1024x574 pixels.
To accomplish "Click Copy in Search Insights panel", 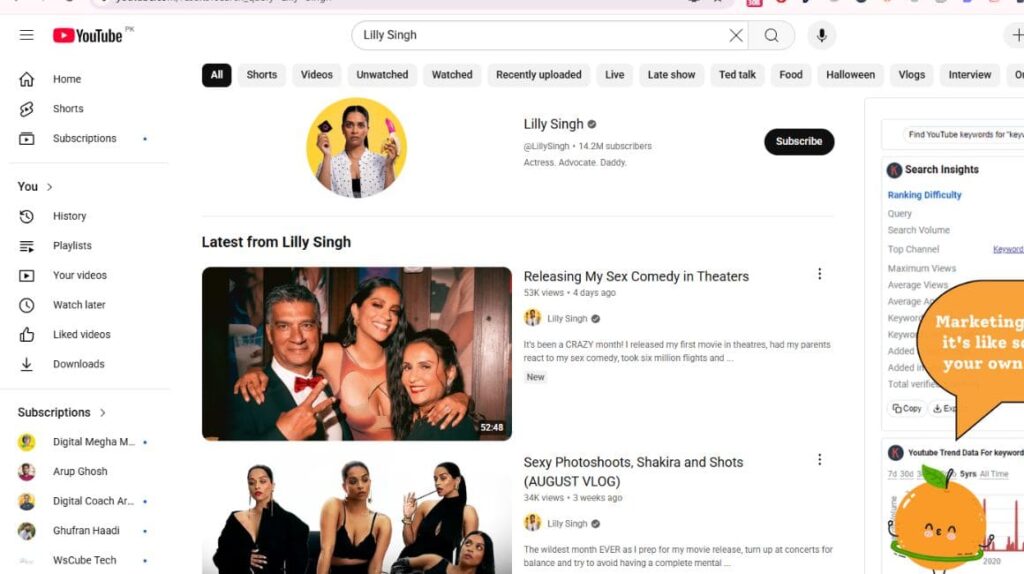I will pyautogui.click(x=907, y=408).
